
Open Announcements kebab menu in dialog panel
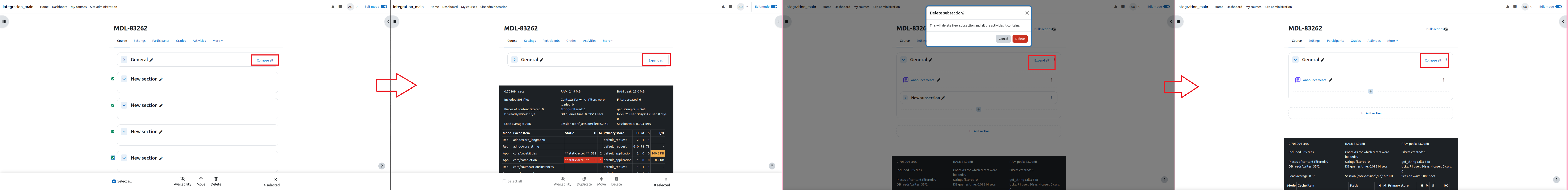[x=1051, y=80]
